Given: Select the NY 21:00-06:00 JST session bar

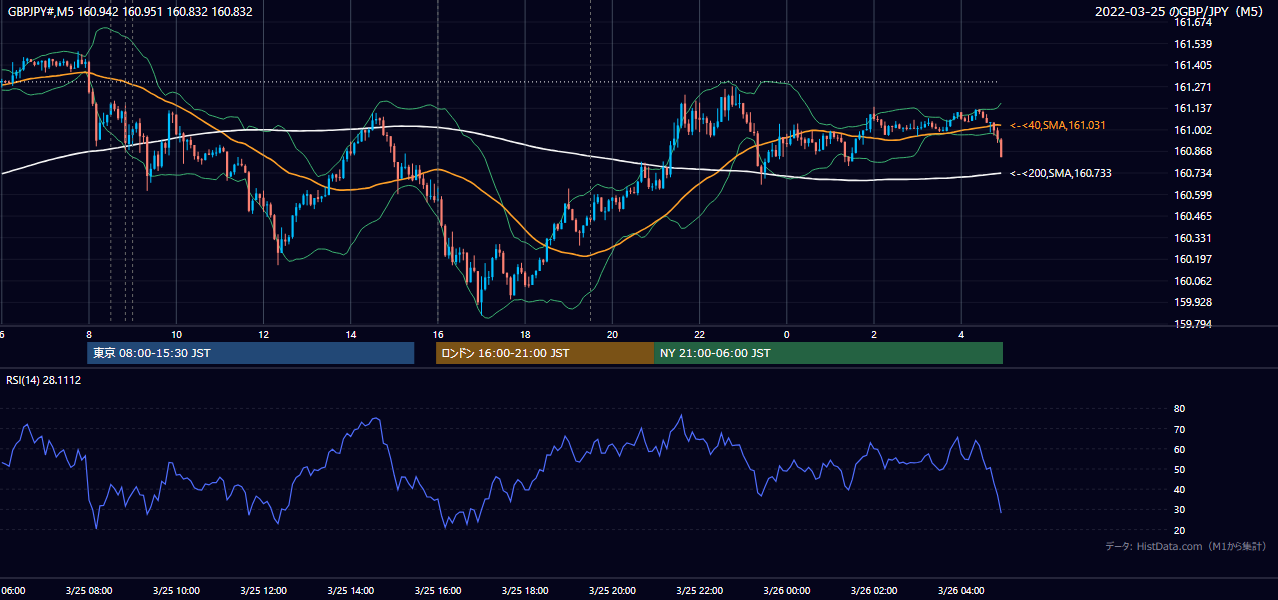Looking at the screenshot, I should (x=828, y=353).
